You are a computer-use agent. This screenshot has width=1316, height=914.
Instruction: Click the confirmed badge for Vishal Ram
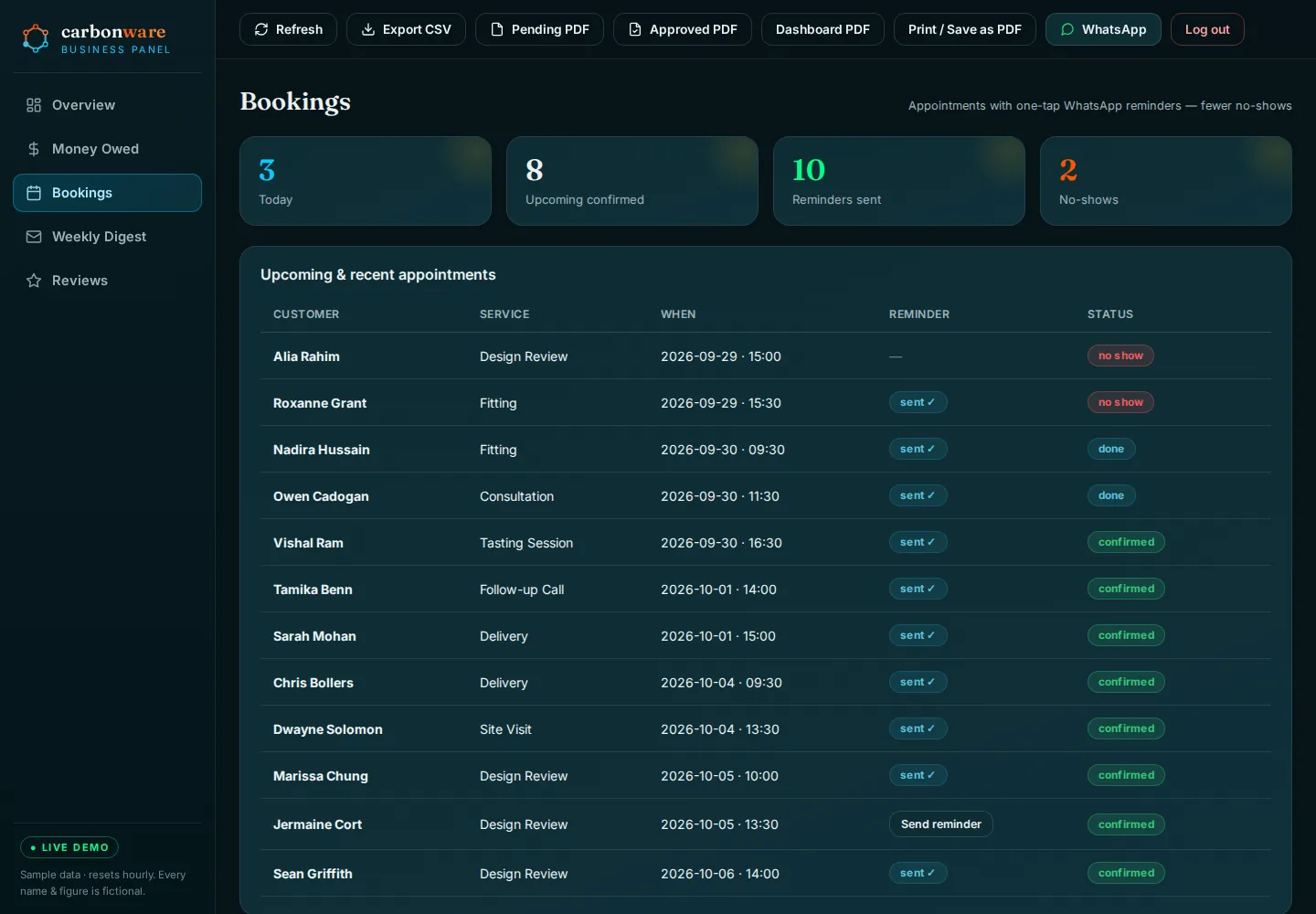click(1126, 542)
